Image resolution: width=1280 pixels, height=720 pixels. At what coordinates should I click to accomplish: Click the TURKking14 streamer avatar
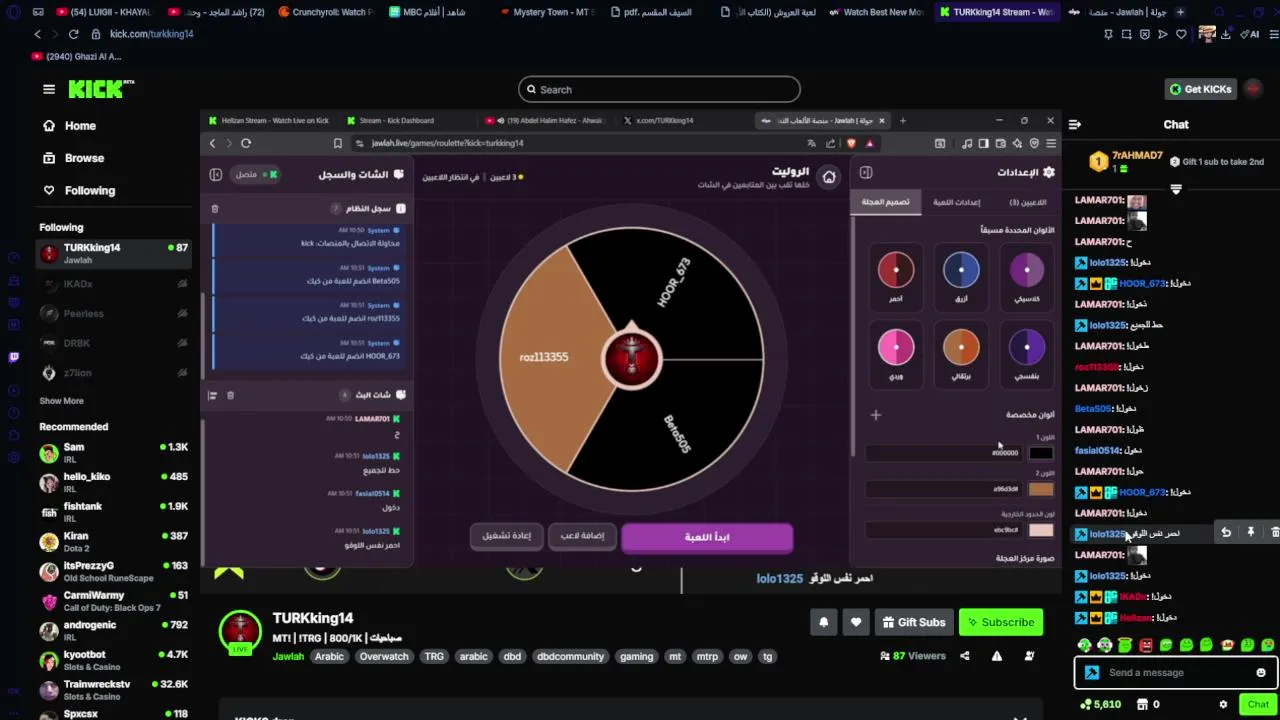[x=240, y=630]
